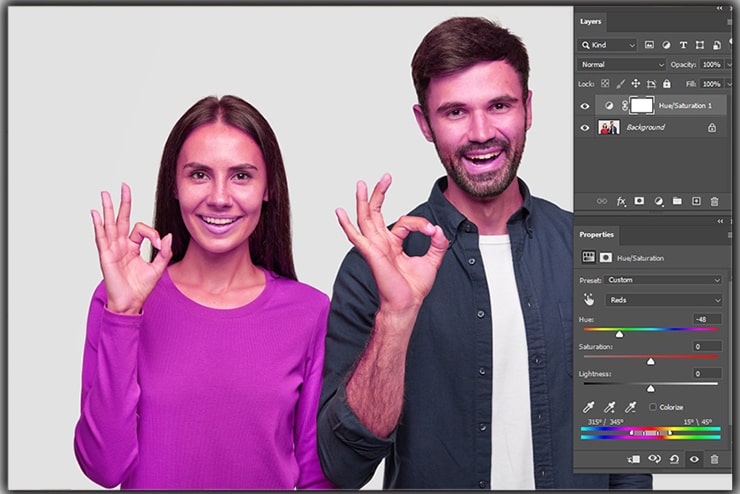The width and height of the screenshot is (740, 494).
Task: Select the on-image adjustment hand tool
Action: click(589, 300)
